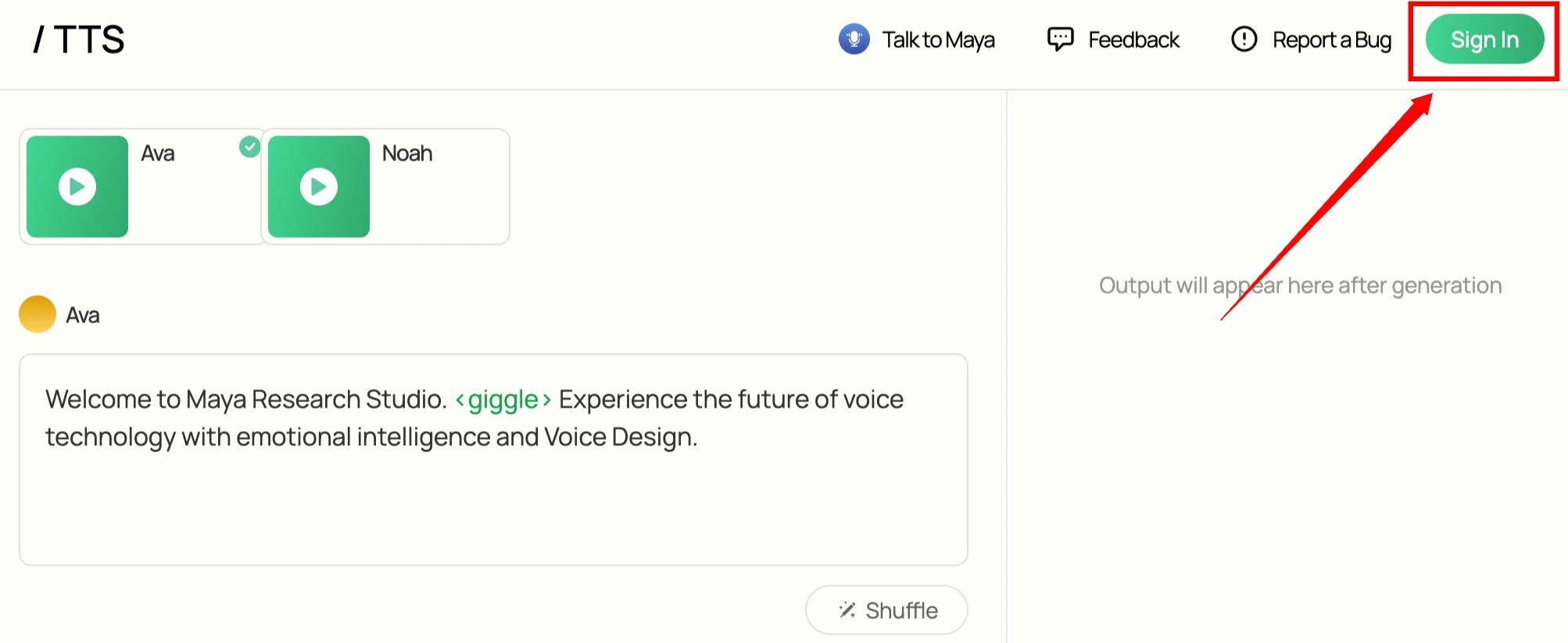Open the Talk to Maya link
The image size is (1568, 643).
click(x=938, y=40)
